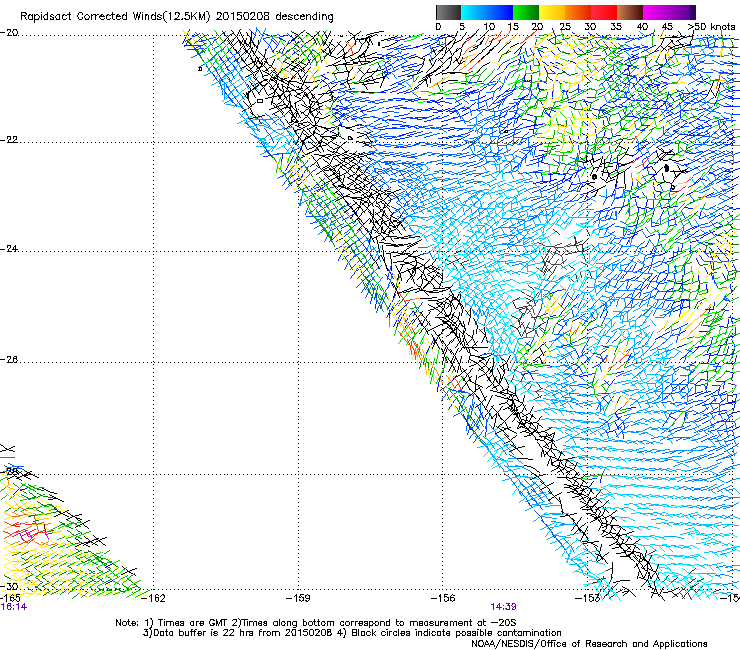Screen dimensions: 740x650
Task: Click the latitude label '-20'
Action: click(9, 33)
